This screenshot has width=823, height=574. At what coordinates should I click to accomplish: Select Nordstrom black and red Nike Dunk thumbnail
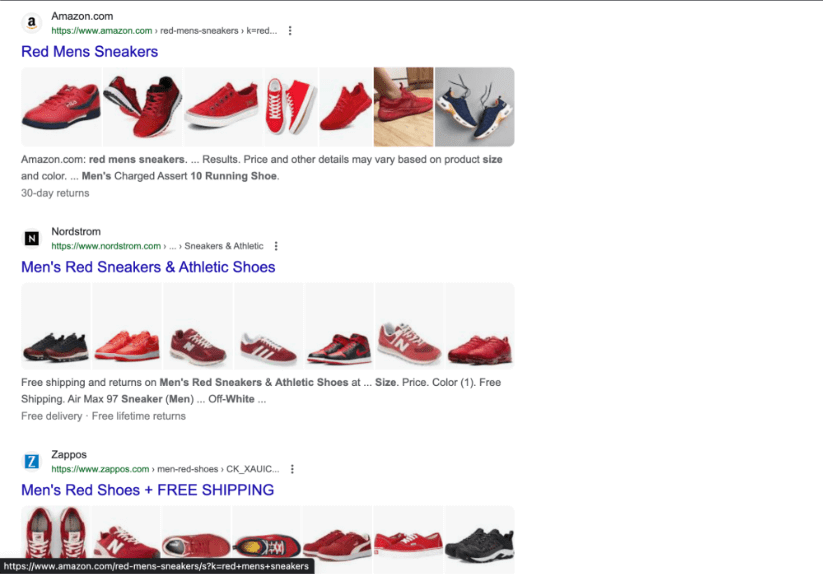pos(339,326)
